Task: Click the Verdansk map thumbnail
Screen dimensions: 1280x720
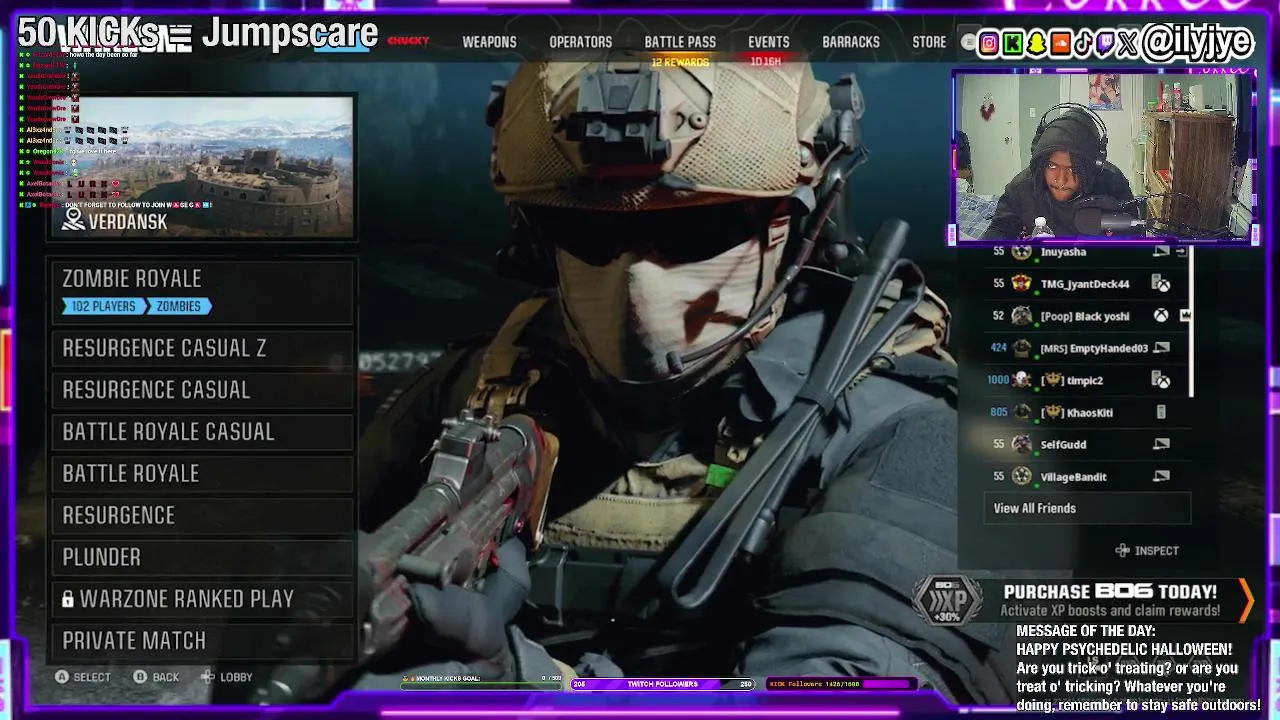Action: (x=203, y=167)
